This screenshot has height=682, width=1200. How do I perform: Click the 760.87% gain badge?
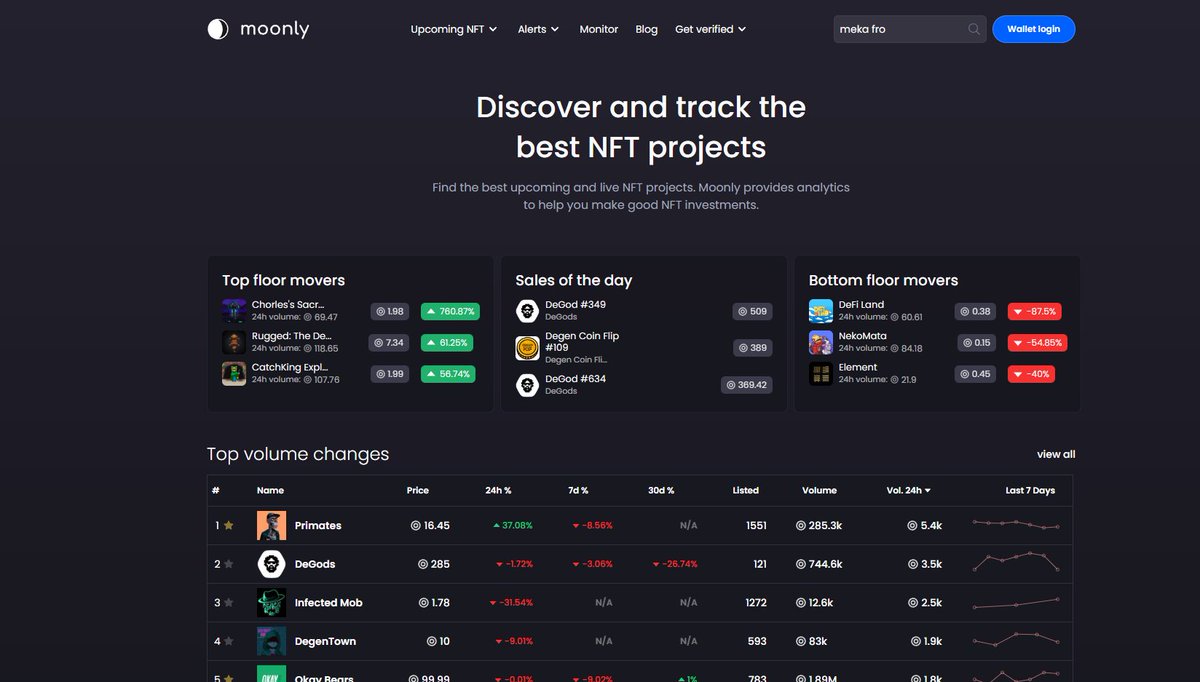point(450,311)
